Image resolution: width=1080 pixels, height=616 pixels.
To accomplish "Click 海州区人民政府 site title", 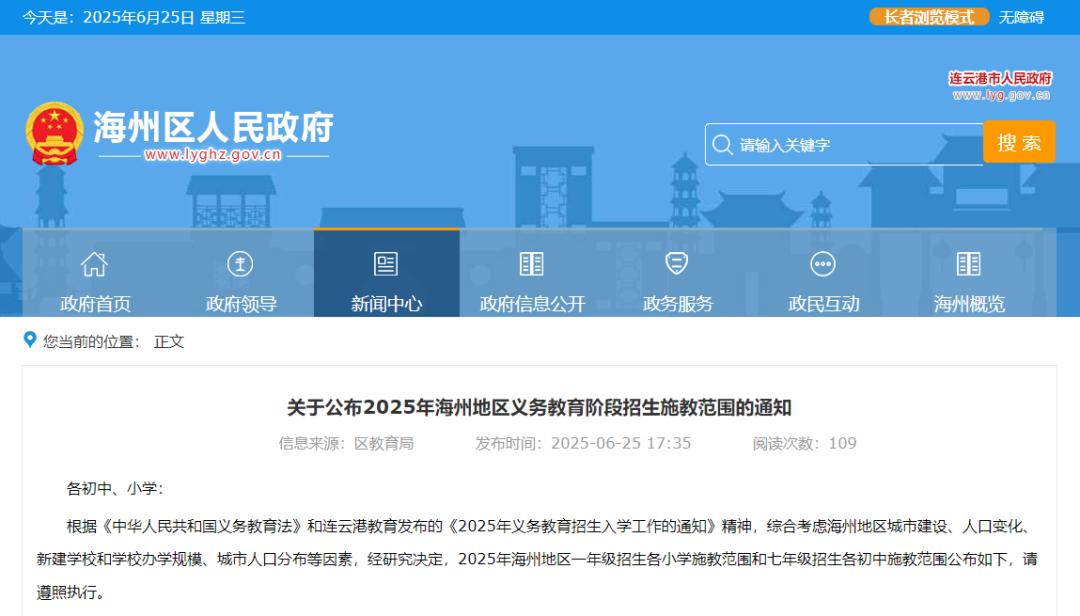I will 213,127.
